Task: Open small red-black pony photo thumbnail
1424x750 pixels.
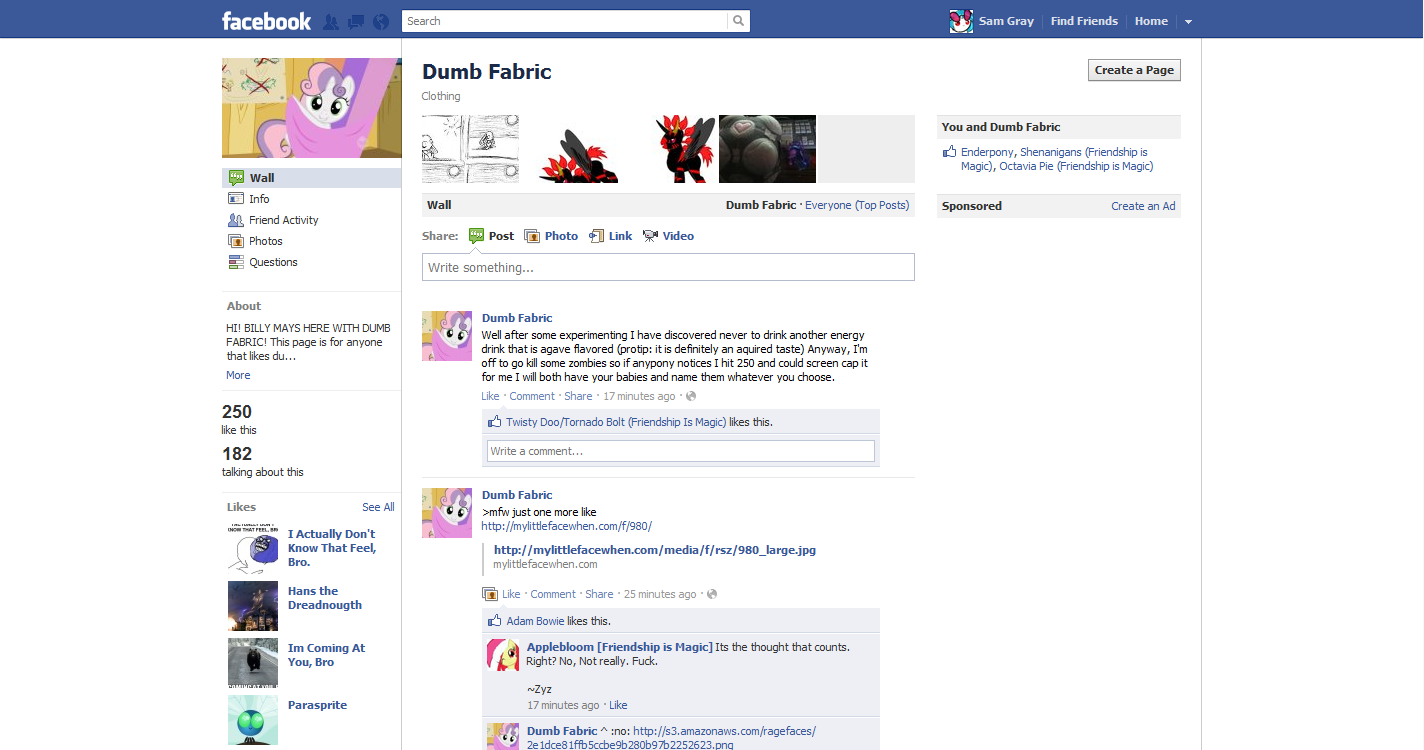Action: pyautogui.click(x=569, y=149)
